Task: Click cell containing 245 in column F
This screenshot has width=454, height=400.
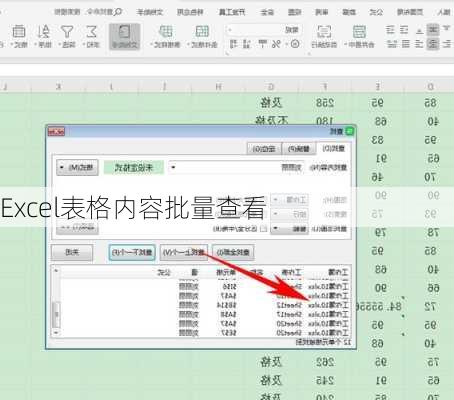Action: 325,380
